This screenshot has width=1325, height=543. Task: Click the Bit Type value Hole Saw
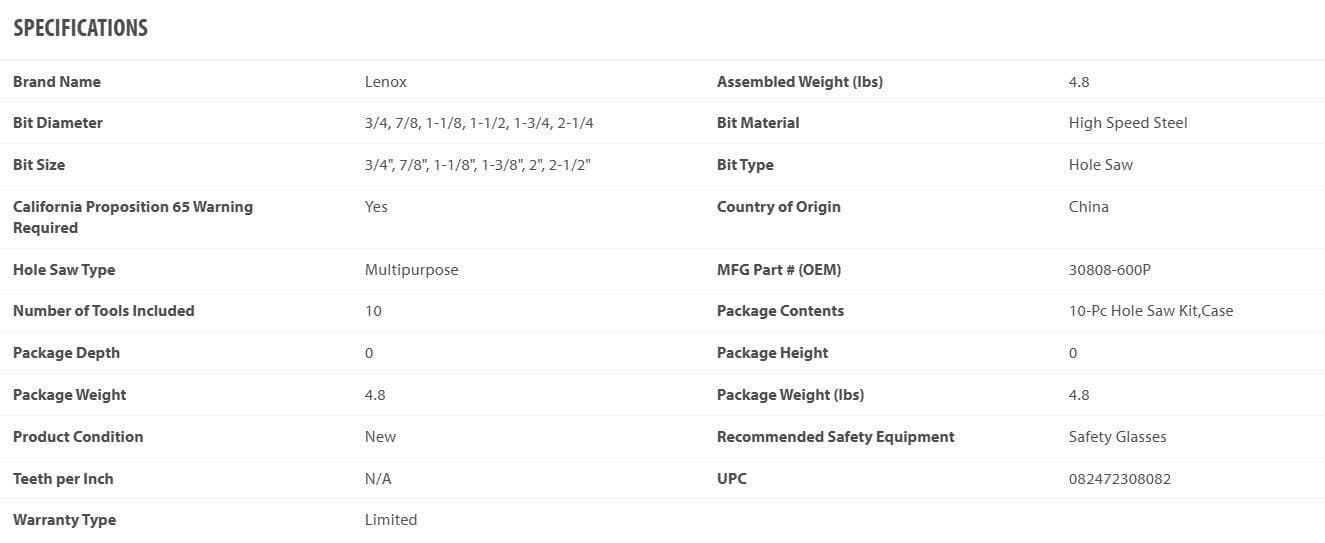point(1101,165)
